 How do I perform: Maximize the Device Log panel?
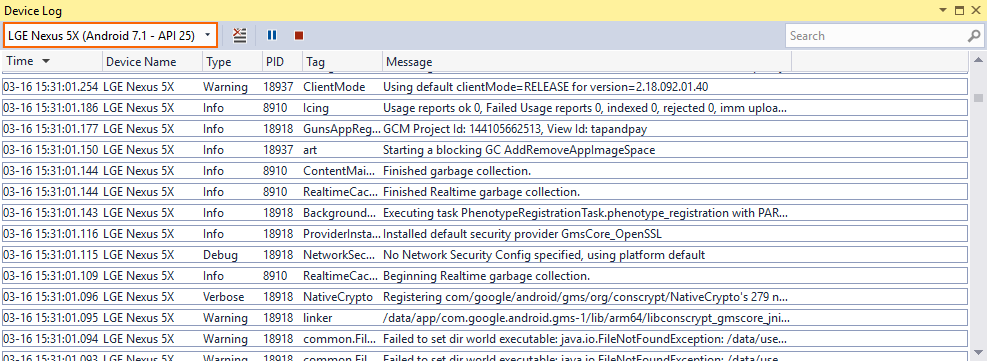pyautogui.click(x=959, y=10)
